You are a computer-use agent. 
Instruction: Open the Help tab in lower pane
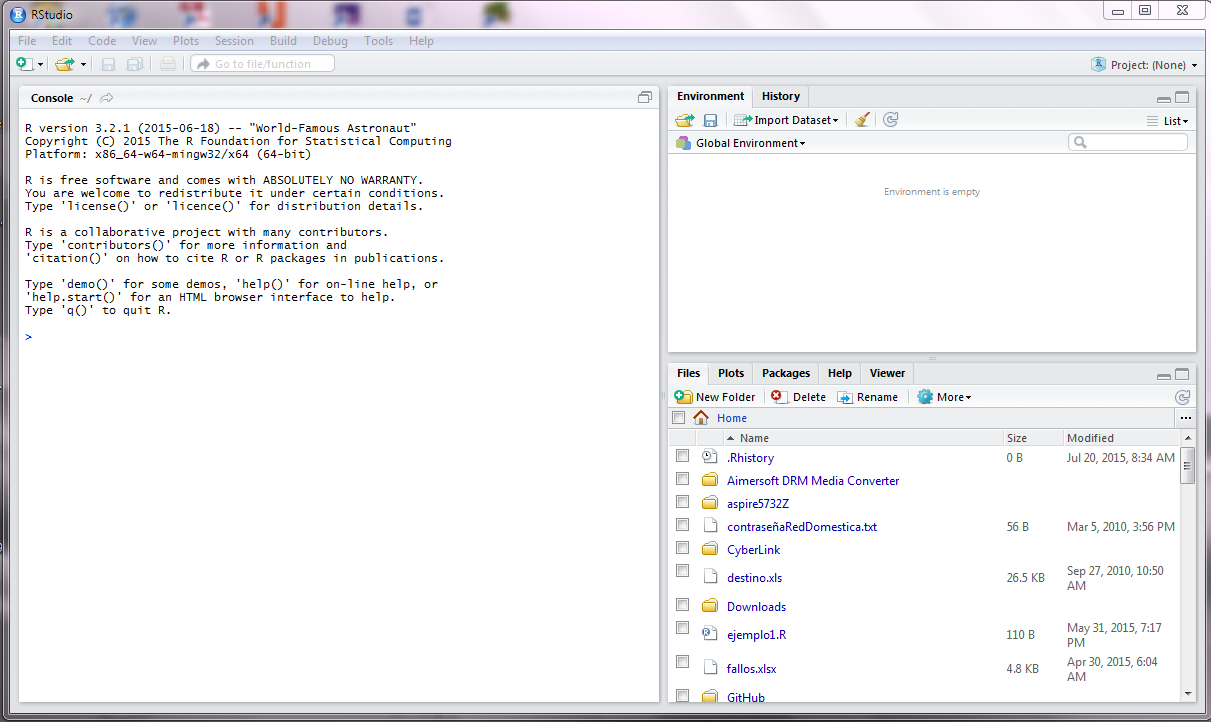point(840,373)
